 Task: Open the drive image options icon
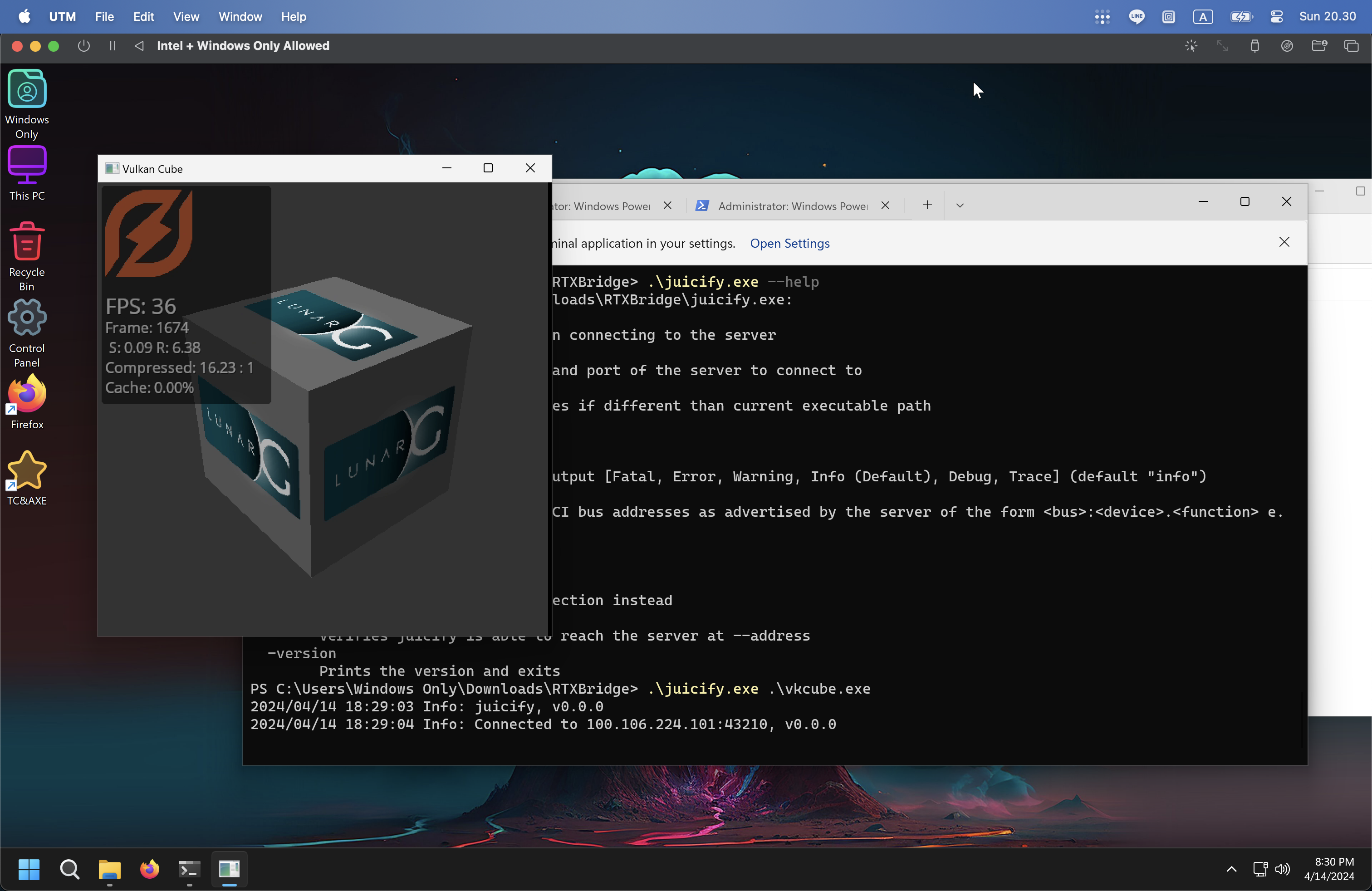click(x=1287, y=46)
